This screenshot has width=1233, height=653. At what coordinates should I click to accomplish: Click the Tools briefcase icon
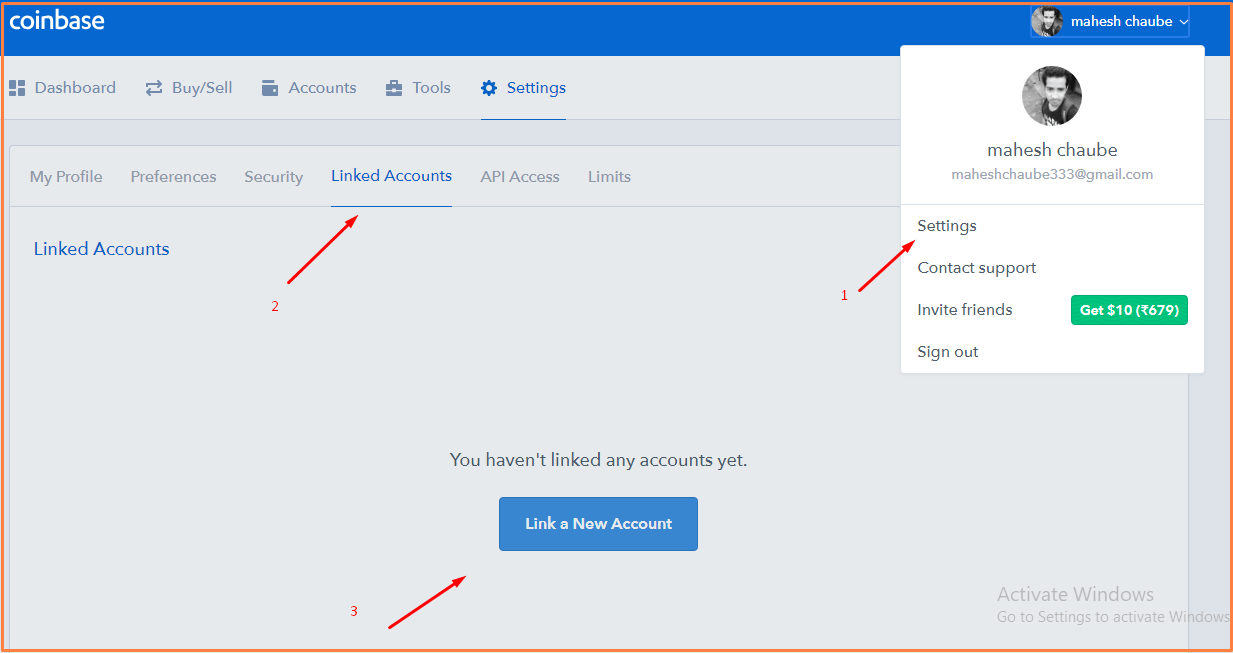click(394, 88)
